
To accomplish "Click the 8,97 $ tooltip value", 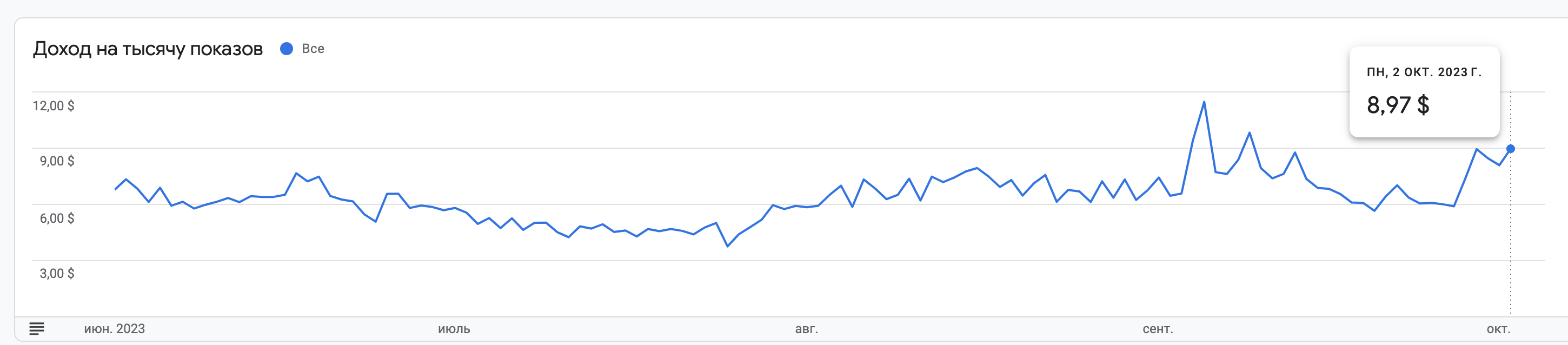I will (x=1398, y=105).
